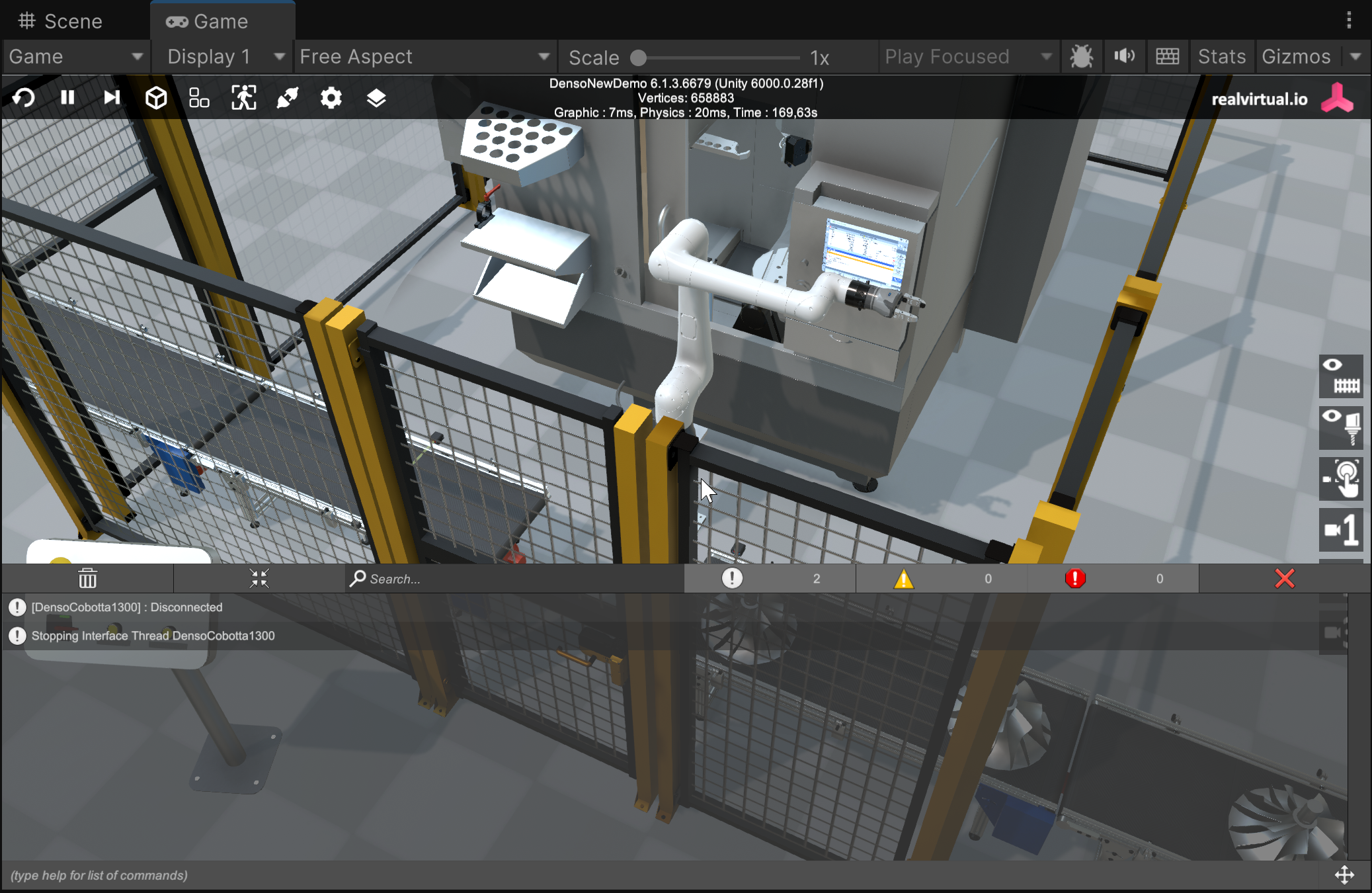
Task: Expand the Free Aspect dropdown
Action: [424, 57]
